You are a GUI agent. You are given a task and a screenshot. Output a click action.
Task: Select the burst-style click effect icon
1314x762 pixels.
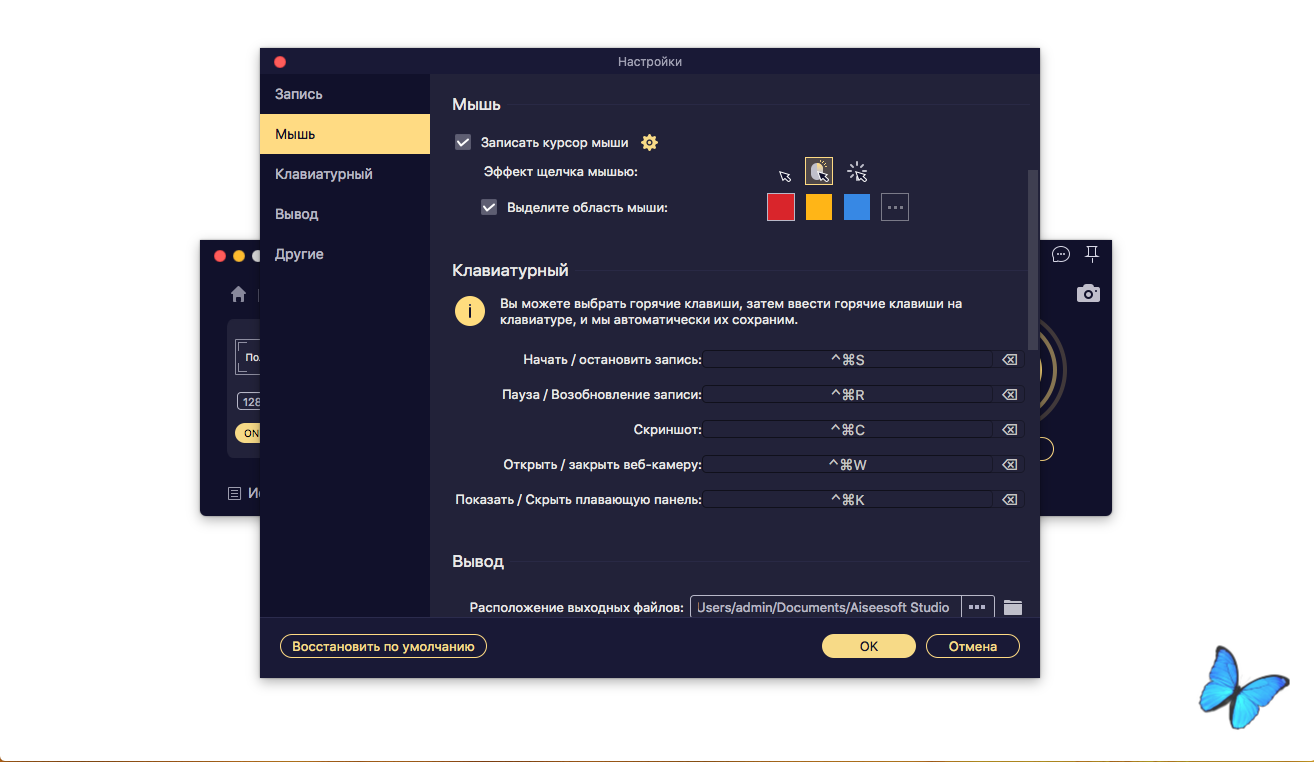857,172
